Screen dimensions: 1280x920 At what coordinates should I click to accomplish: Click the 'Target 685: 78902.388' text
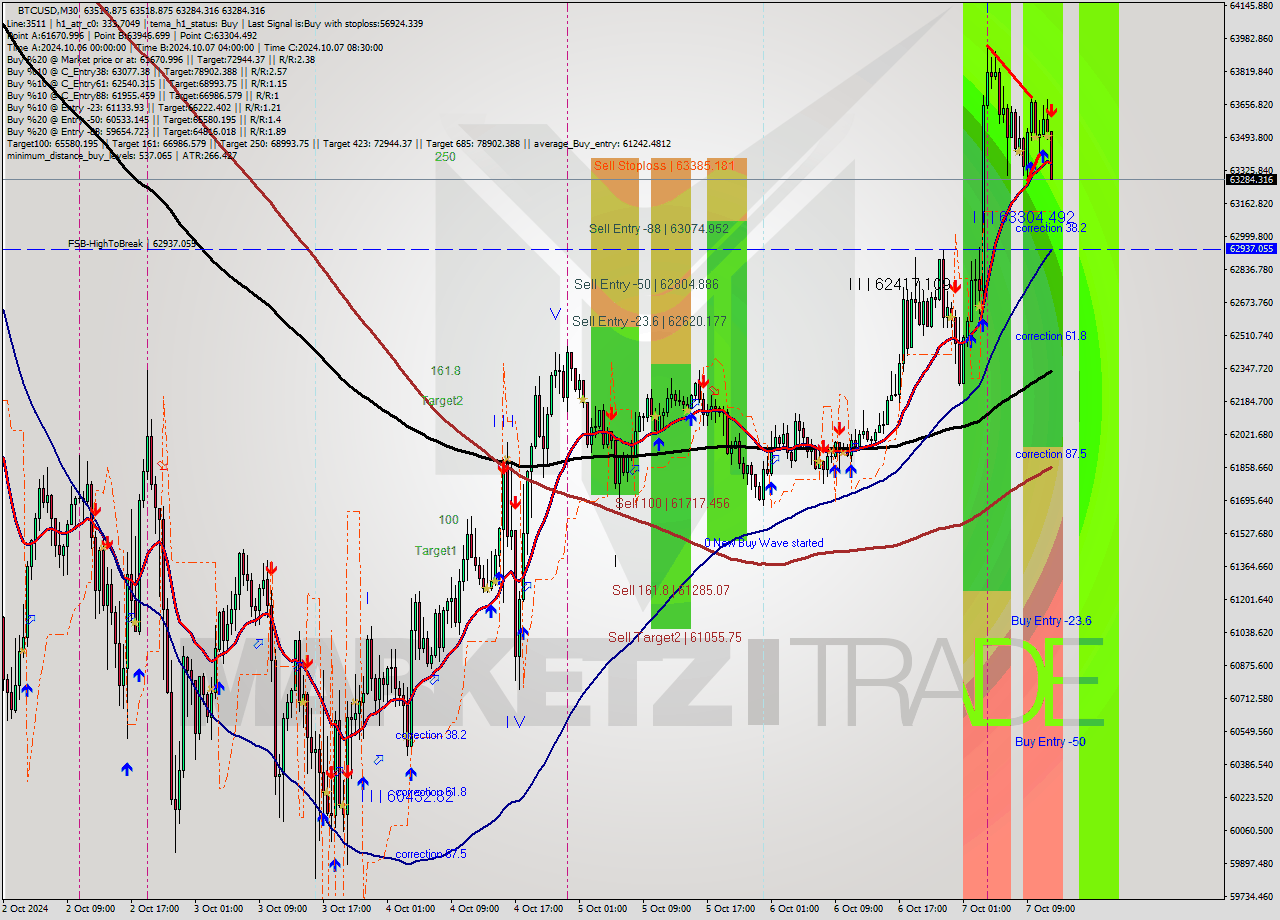[x=484, y=144]
